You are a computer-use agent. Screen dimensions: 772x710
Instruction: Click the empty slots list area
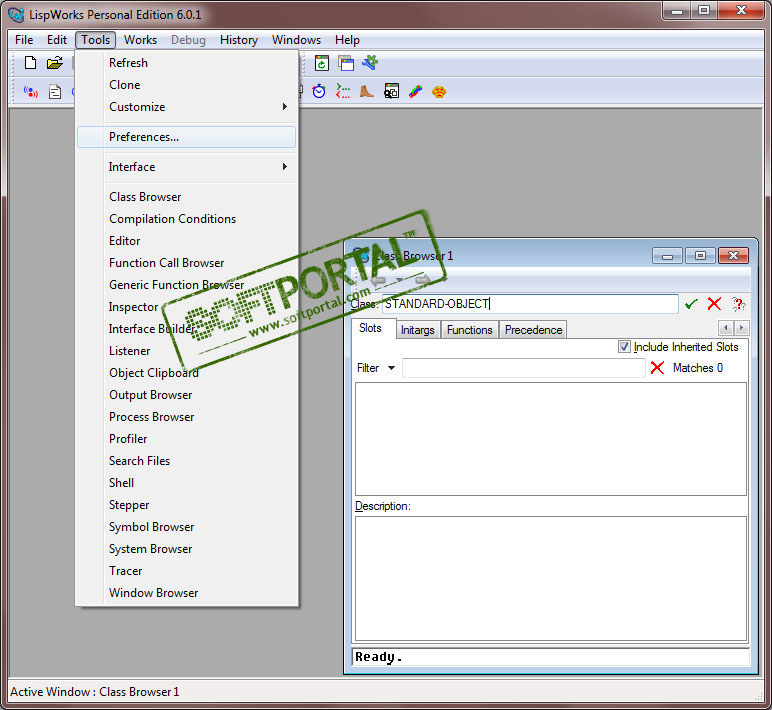point(551,439)
